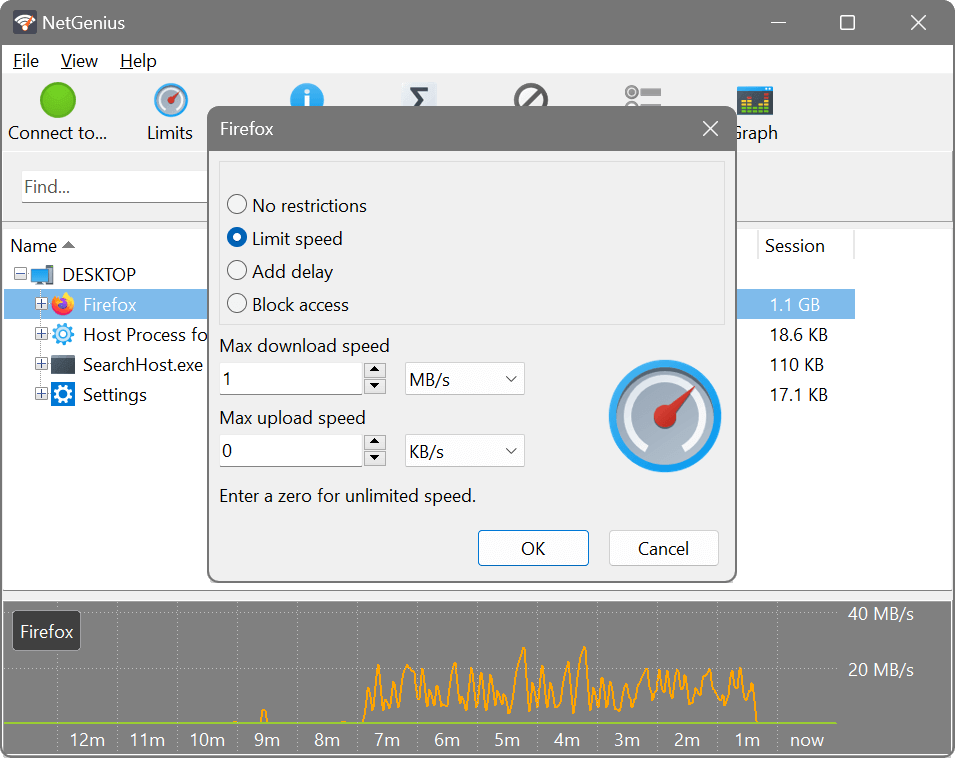This screenshot has width=955, height=758.
Task: Click the 4m marker on graph timeline
Action: pyautogui.click(x=566, y=740)
